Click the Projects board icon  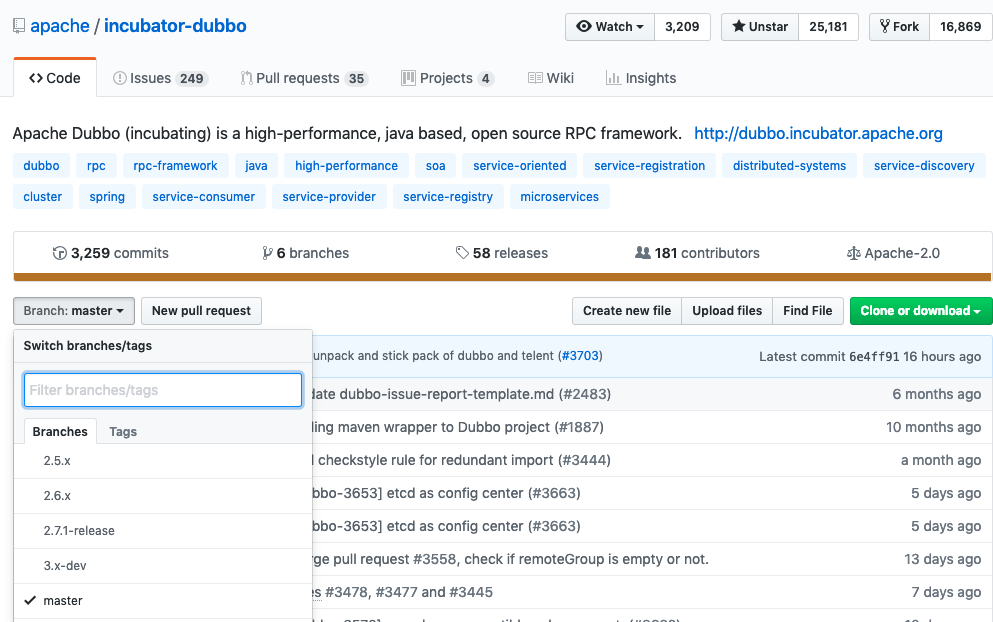pos(408,78)
